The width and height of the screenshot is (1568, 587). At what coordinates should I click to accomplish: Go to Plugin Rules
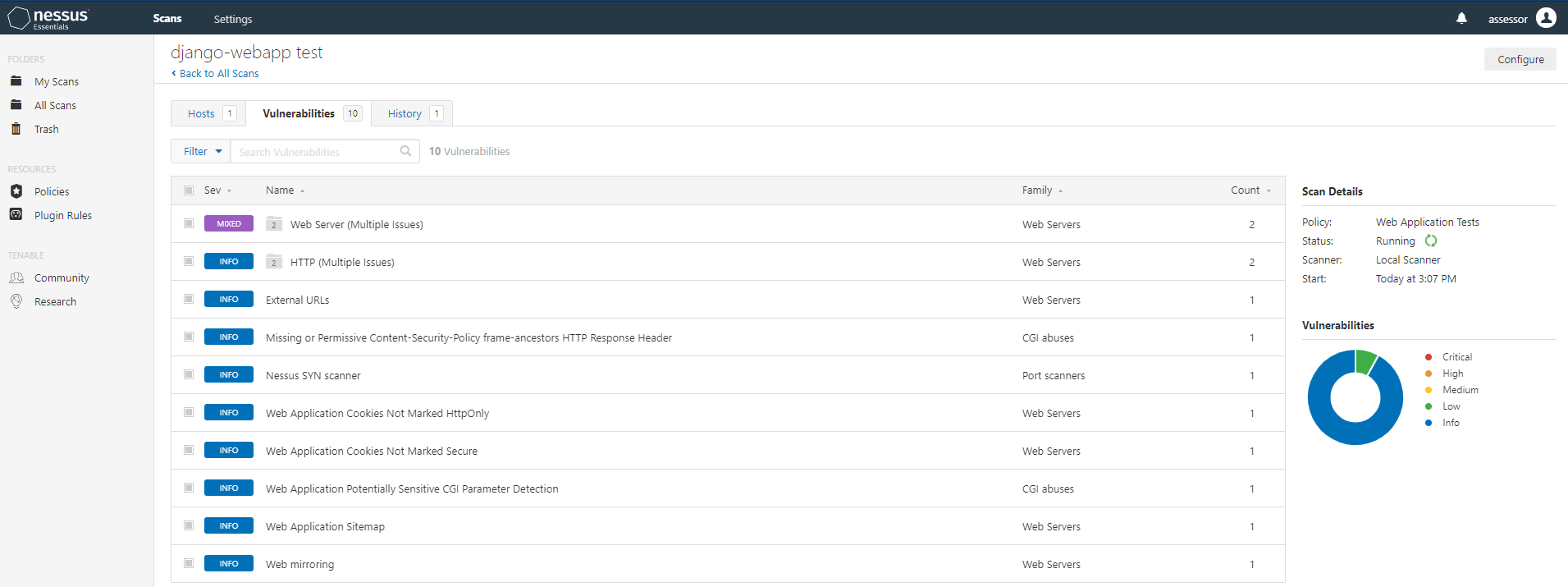(63, 215)
